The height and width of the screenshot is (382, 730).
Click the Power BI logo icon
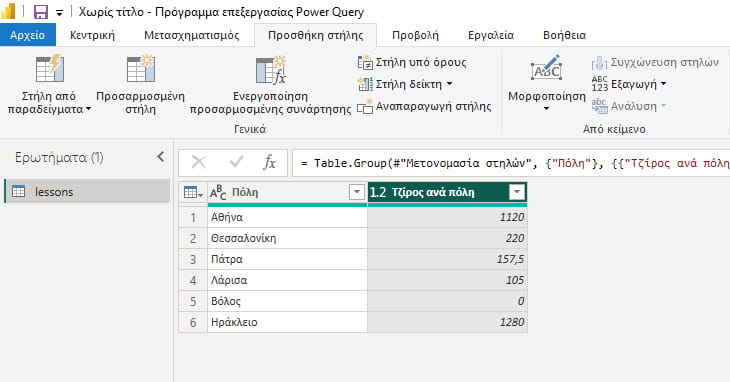8,12
